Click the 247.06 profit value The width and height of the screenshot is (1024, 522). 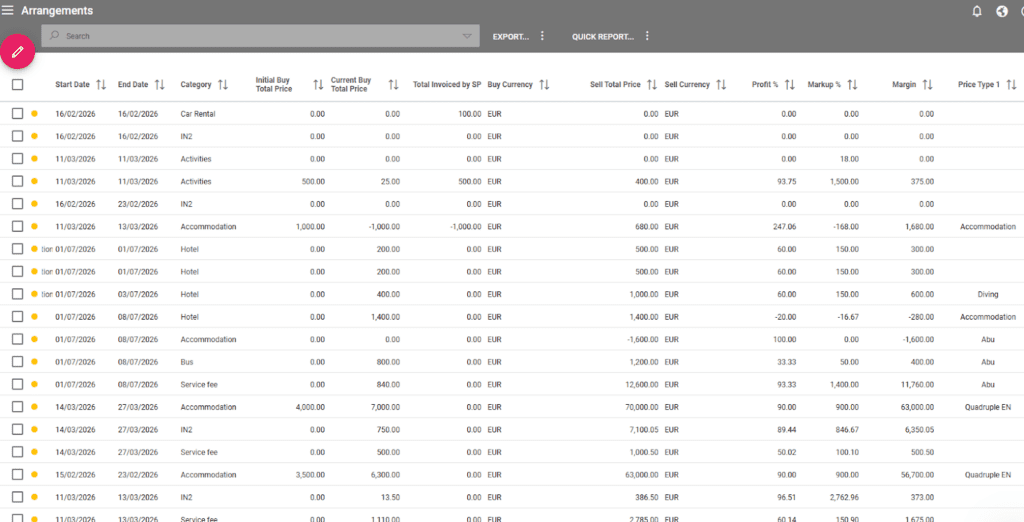(x=785, y=226)
